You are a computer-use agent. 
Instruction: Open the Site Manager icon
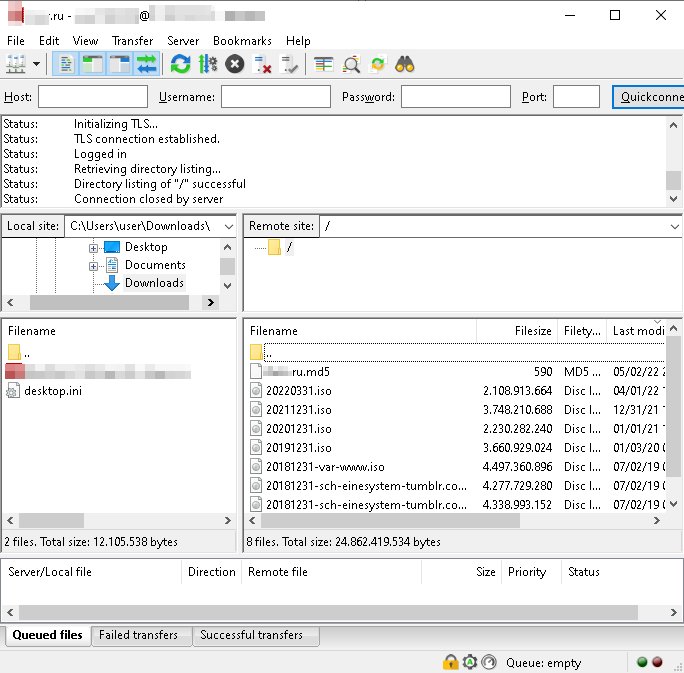tap(16, 65)
